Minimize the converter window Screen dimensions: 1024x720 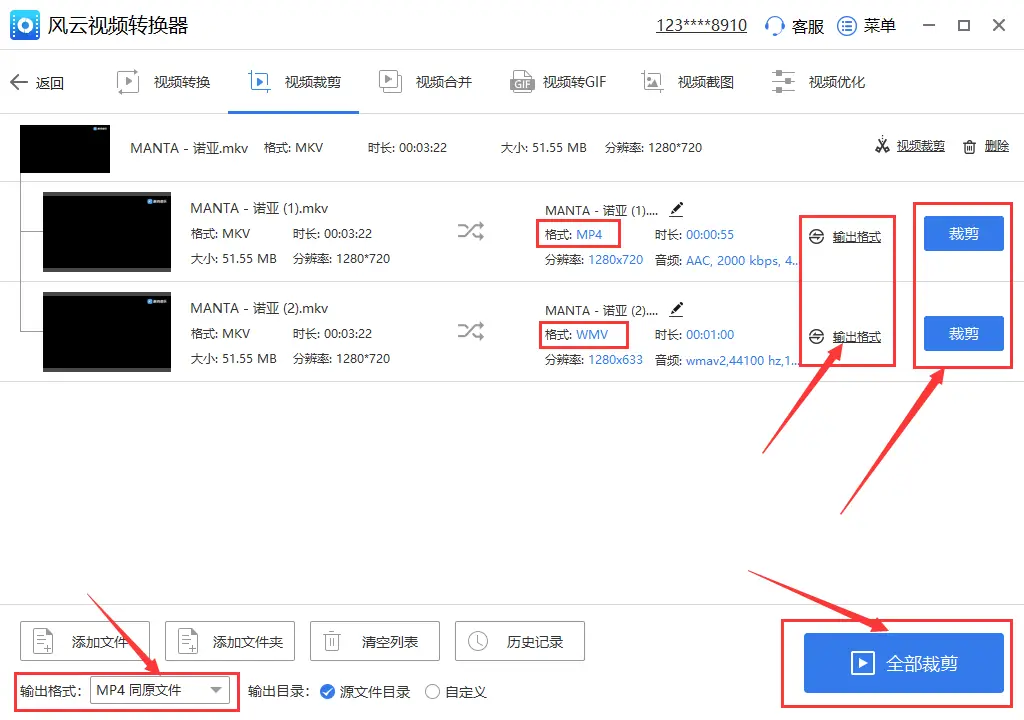[x=929, y=25]
